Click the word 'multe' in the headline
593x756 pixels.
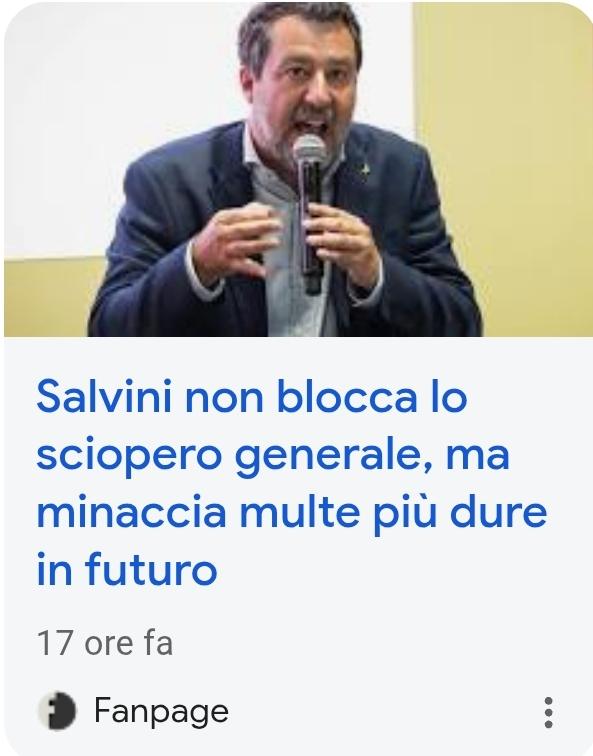[x=299, y=513]
